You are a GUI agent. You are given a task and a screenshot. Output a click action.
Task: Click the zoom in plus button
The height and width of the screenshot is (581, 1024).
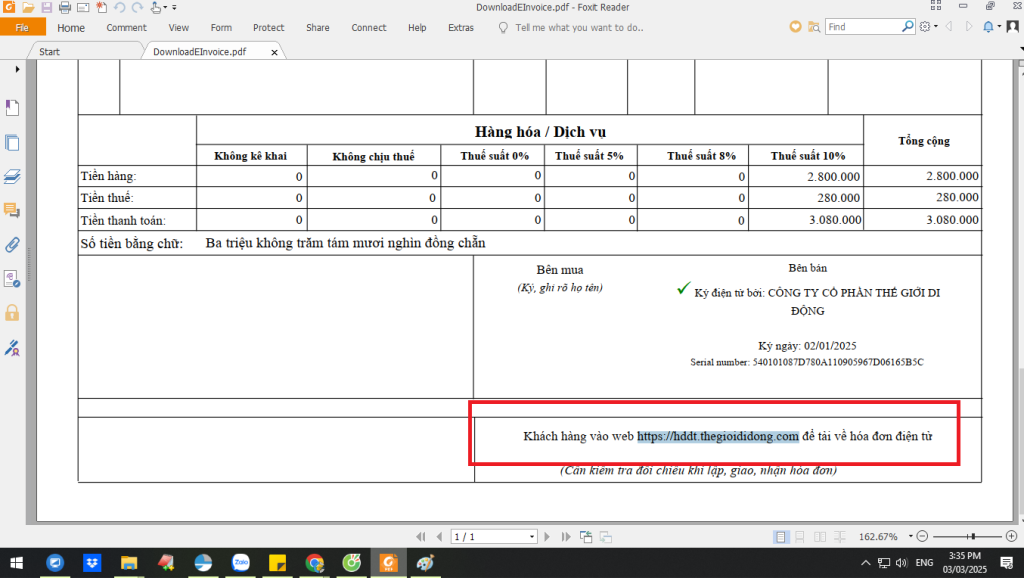point(1011,537)
